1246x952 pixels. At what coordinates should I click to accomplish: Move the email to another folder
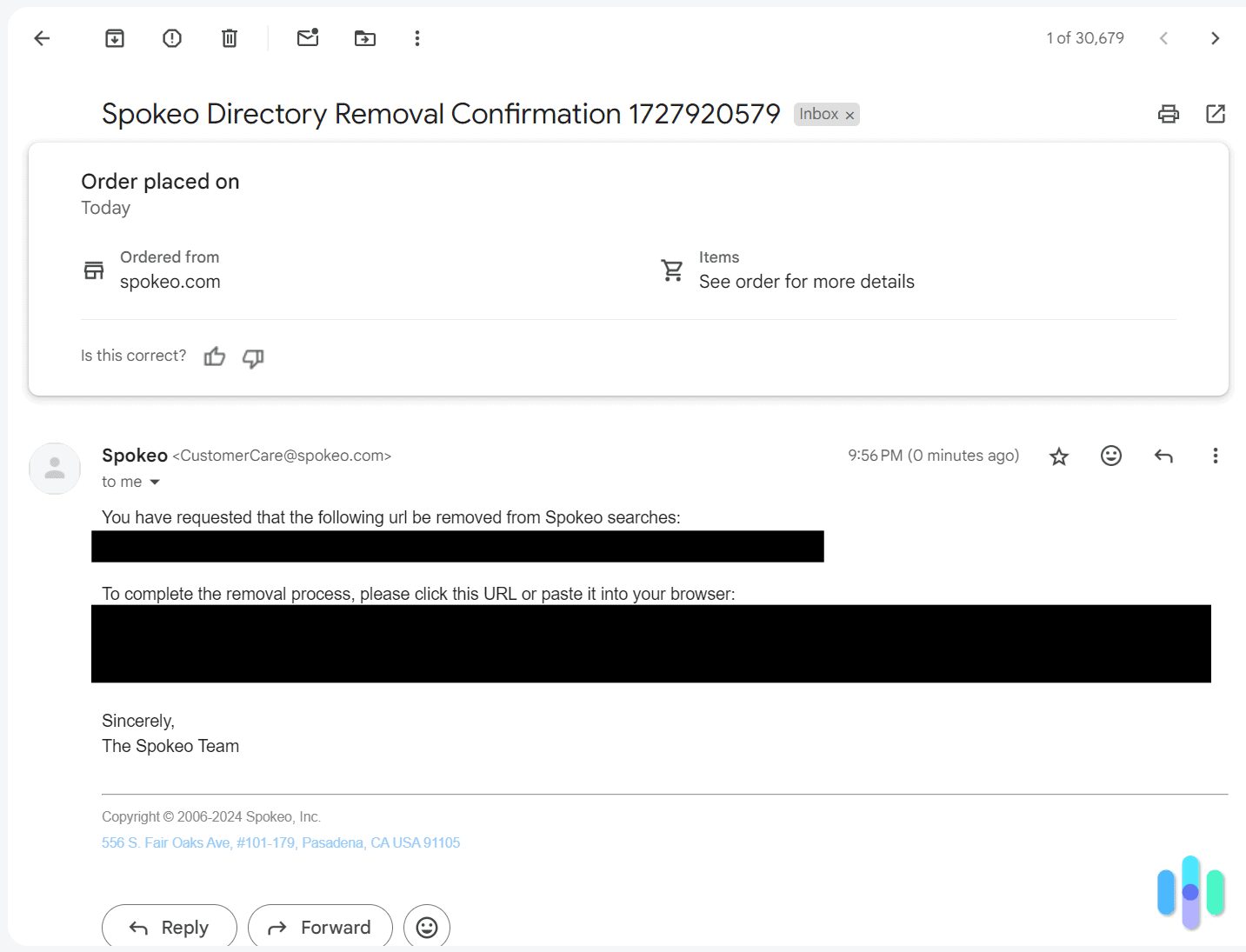point(364,38)
